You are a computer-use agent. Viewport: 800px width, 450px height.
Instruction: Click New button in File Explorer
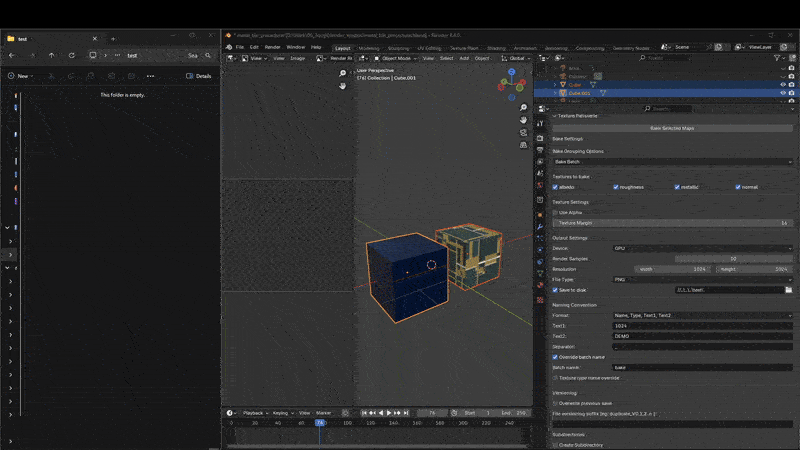20,76
